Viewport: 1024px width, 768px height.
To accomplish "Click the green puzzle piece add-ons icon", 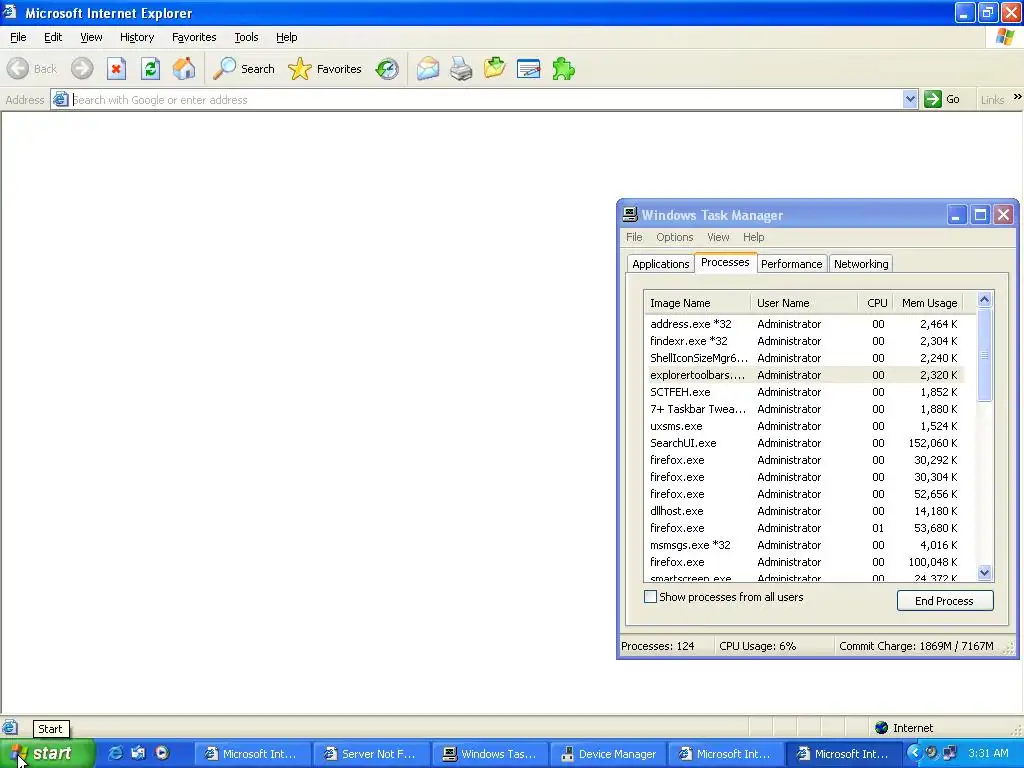I will (563, 69).
